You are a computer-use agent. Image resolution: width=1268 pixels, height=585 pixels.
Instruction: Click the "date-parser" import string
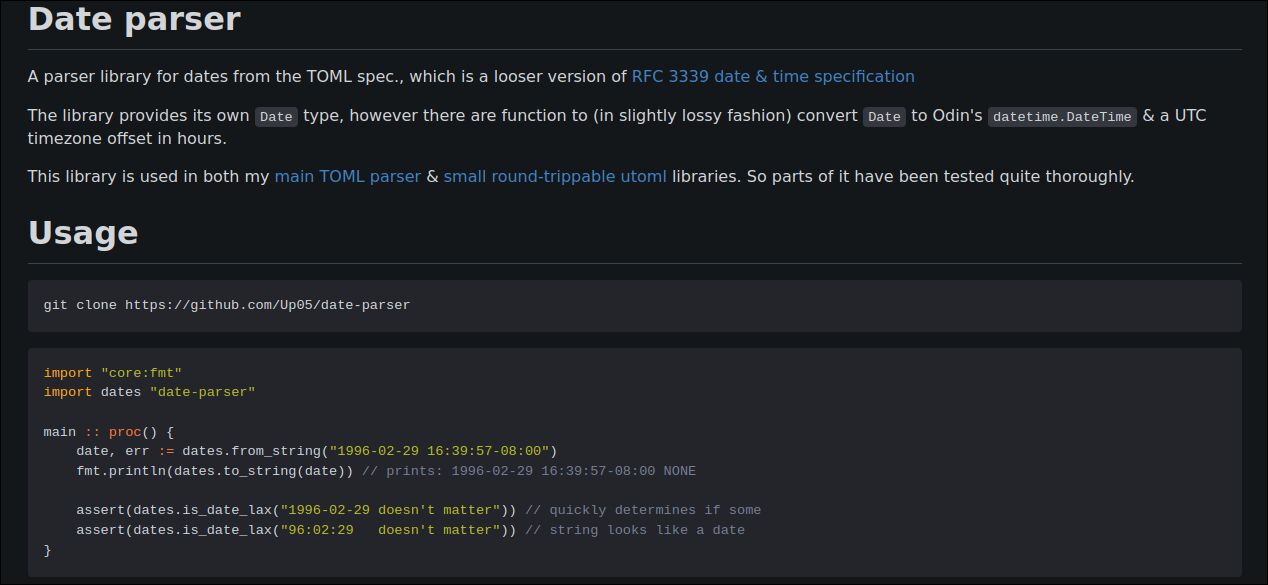pos(202,392)
